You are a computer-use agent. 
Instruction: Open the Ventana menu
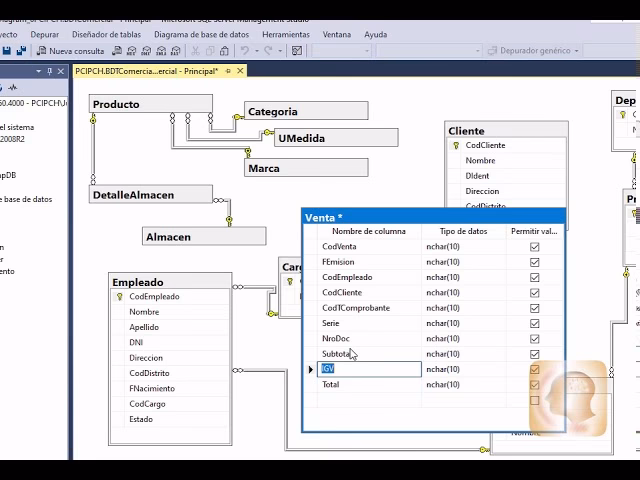[337, 35]
